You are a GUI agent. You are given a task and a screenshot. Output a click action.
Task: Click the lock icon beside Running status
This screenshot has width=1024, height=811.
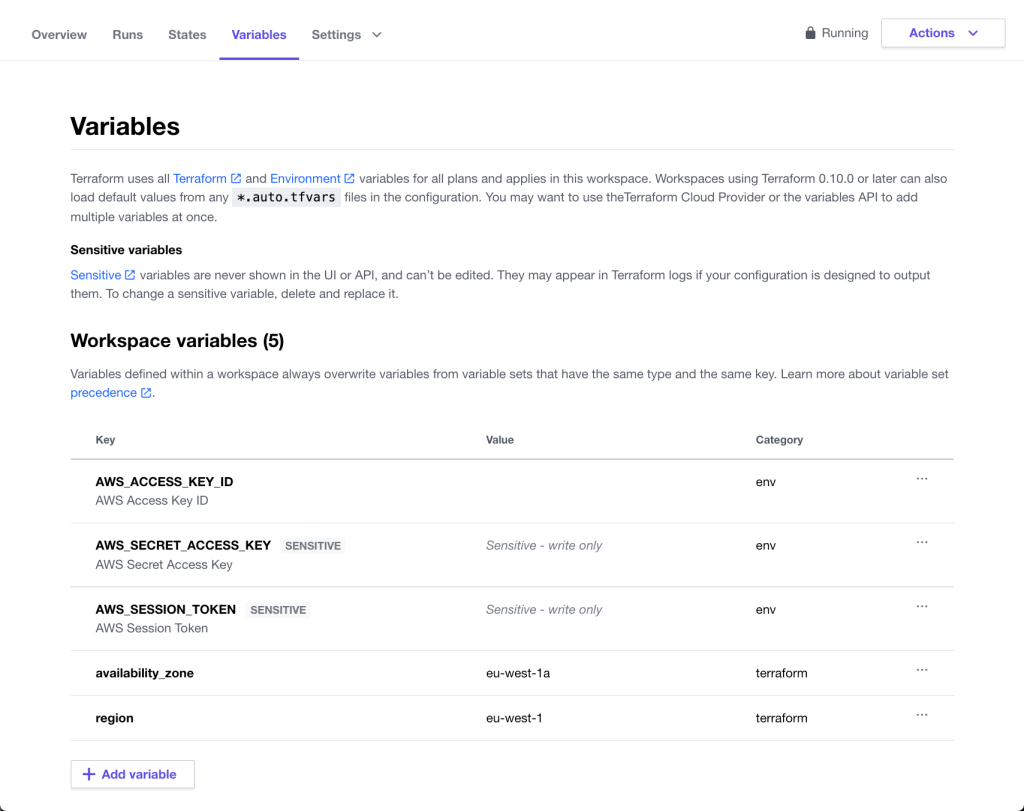810,33
